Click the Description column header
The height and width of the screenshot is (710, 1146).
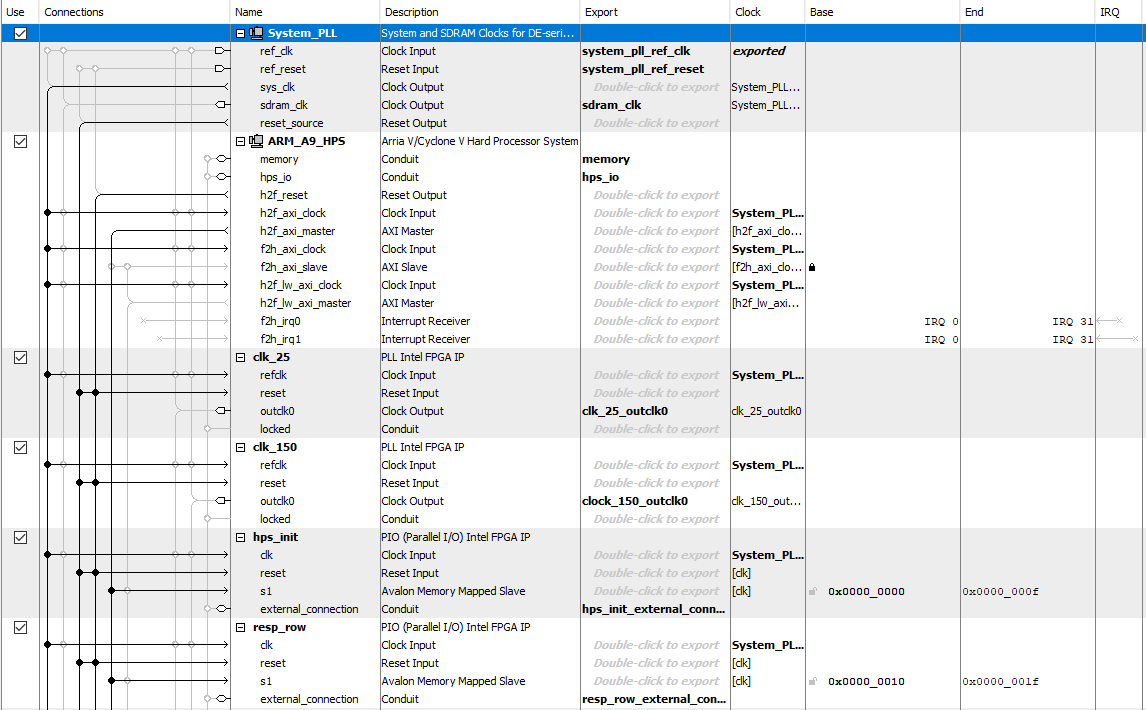(x=411, y=12)
